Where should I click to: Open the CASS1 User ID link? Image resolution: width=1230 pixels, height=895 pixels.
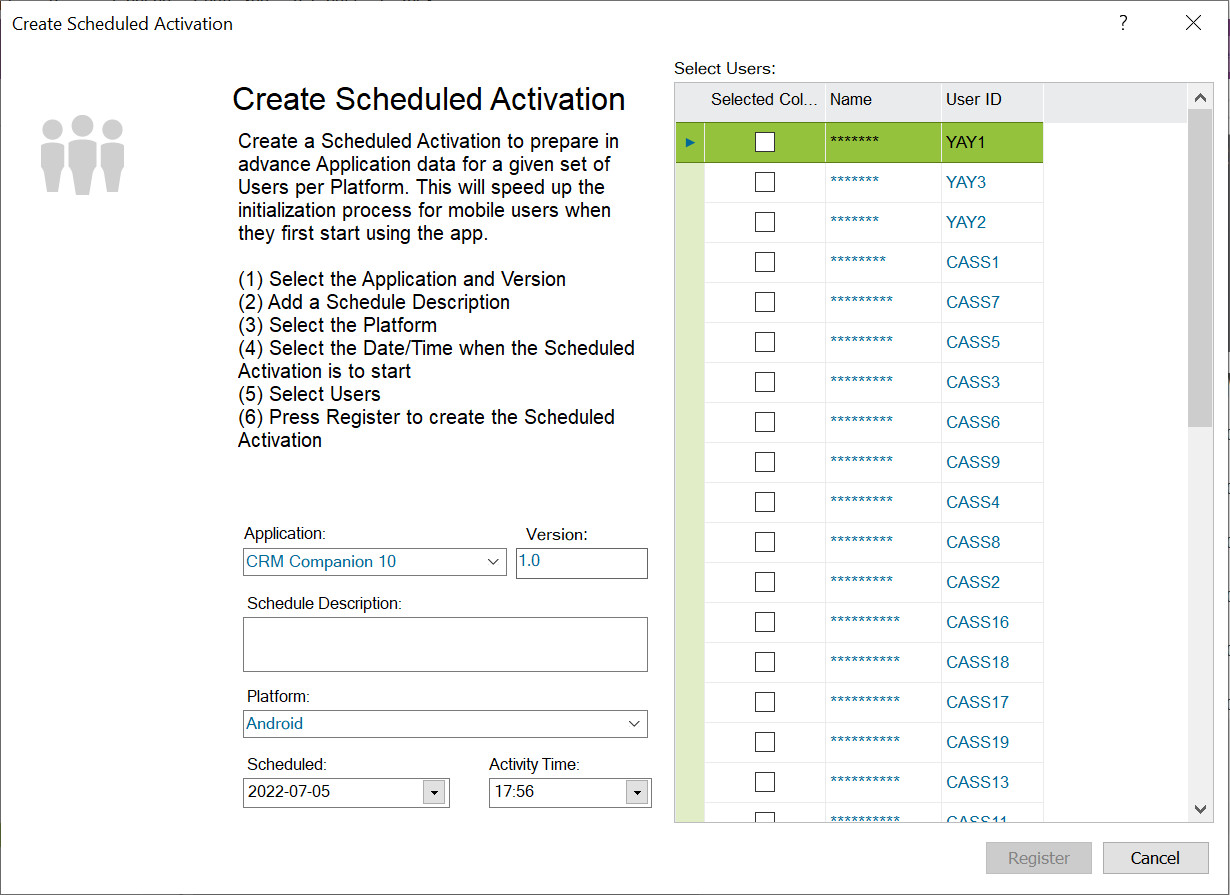(972, 261)
